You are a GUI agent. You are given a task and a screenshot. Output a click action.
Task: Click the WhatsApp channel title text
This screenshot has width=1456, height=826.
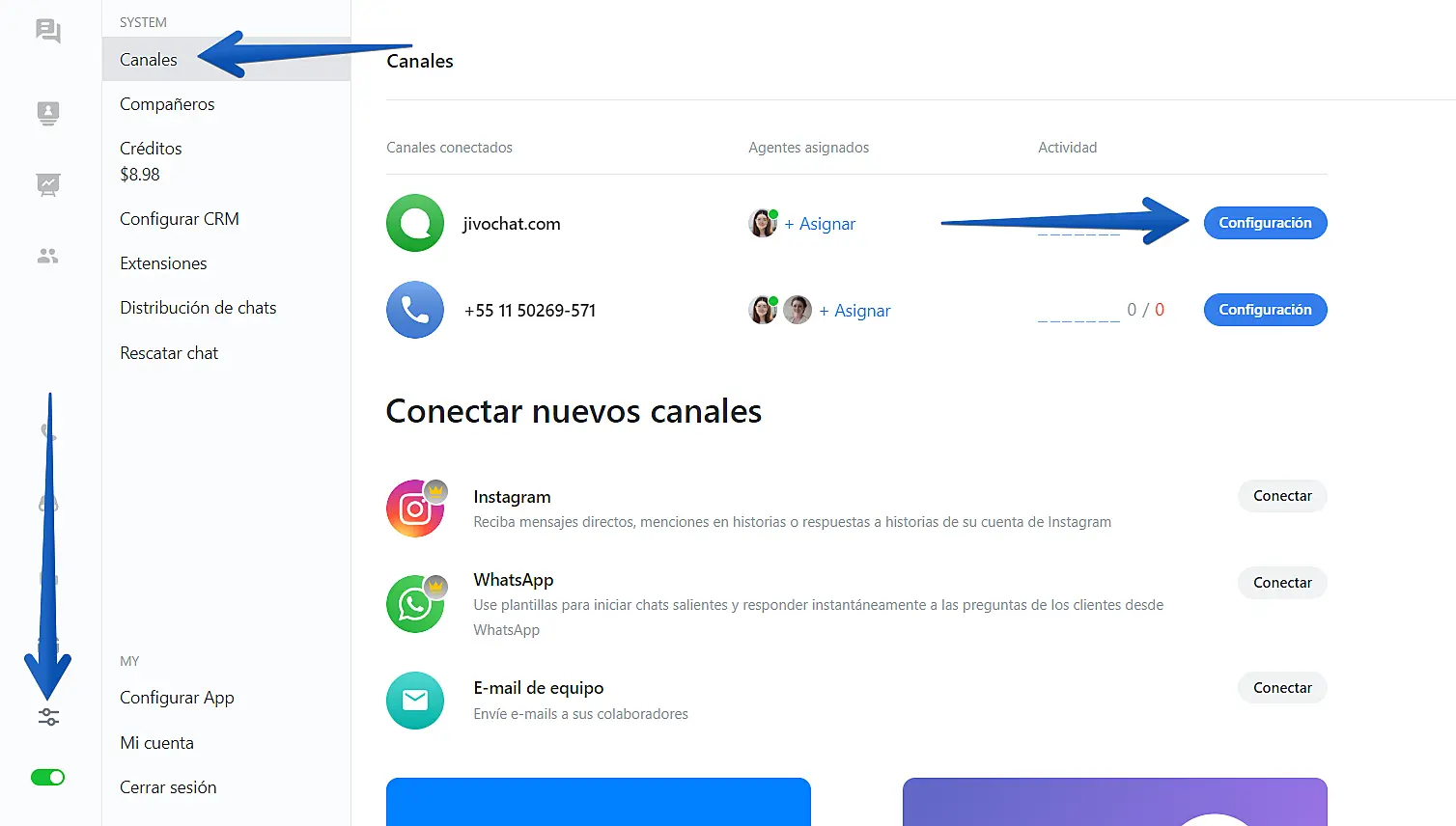point(514,580)
